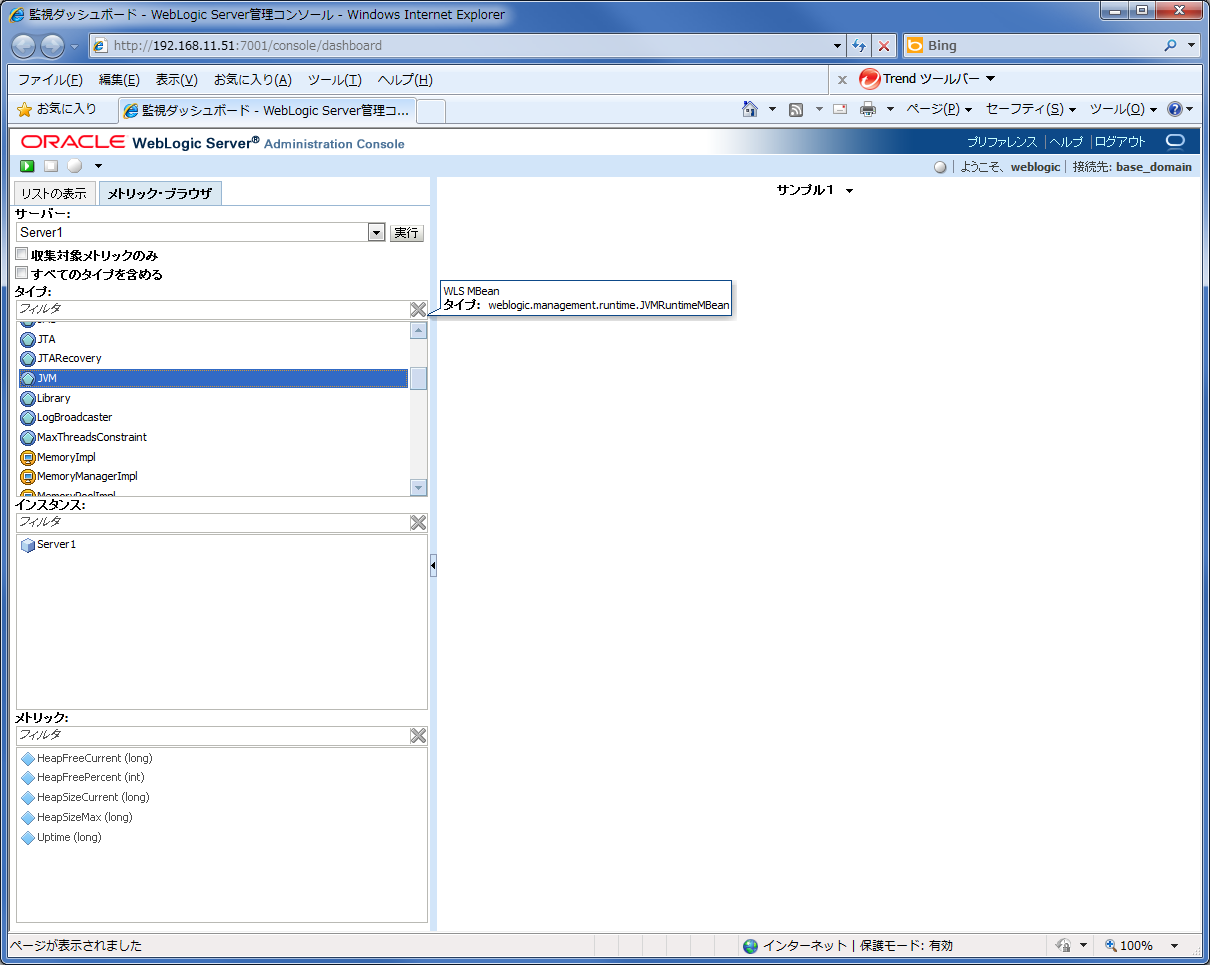
Task: Switch to the メトリック・ブラウザ tab
Action: click(160, 194)
